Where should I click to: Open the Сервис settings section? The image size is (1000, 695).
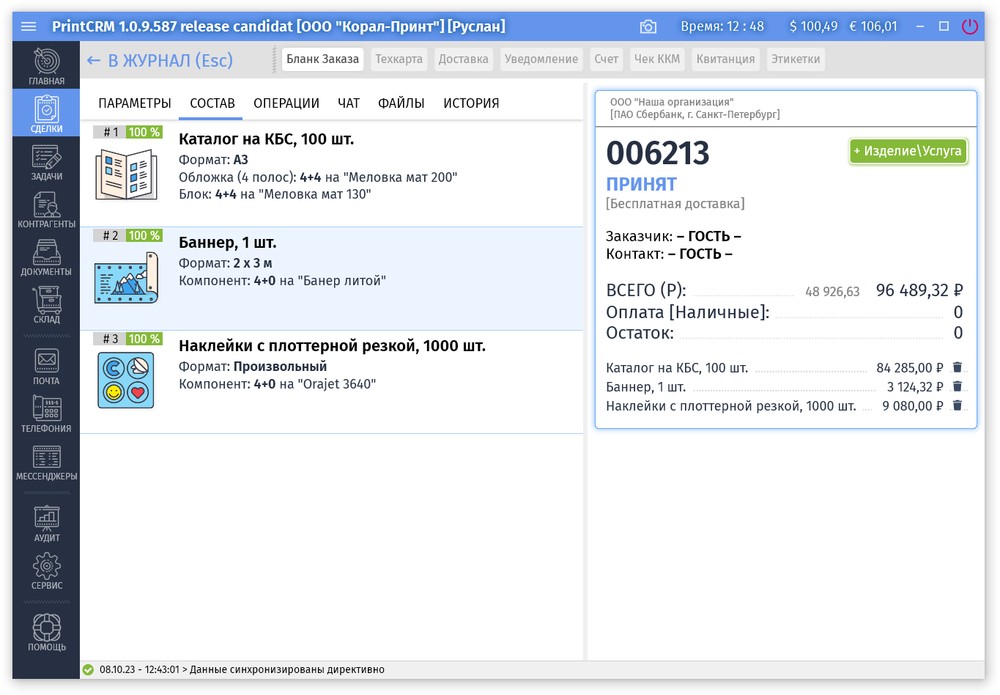[47, 571]
